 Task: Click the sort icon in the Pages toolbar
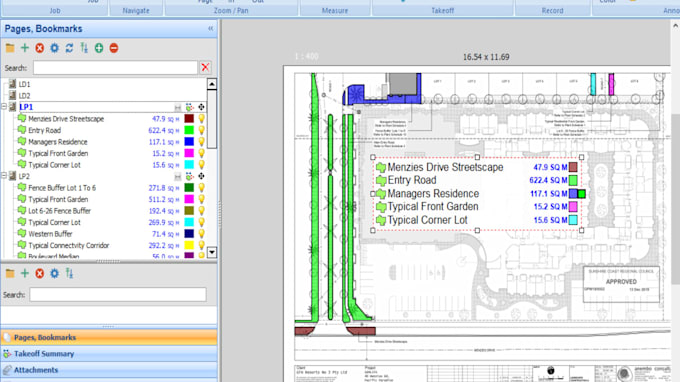pyautogui.click(x=84, y=48)
